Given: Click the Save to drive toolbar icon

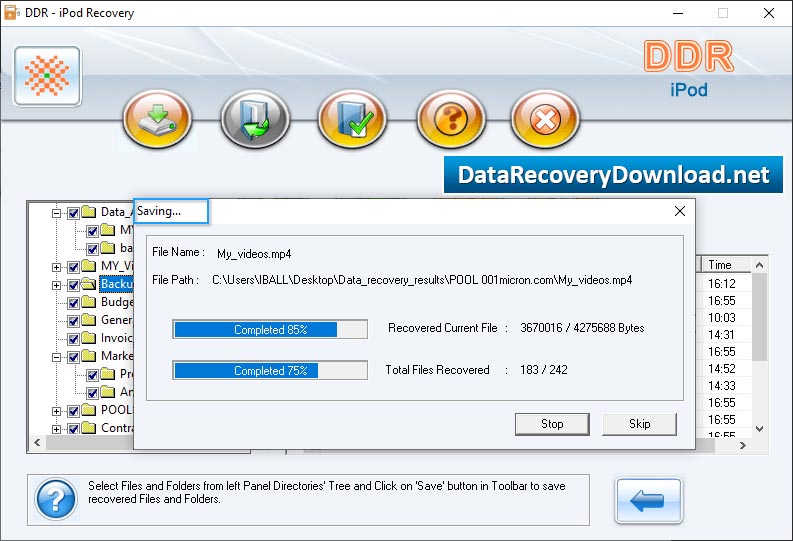Looking at the screenshot, I should (157, 118).
